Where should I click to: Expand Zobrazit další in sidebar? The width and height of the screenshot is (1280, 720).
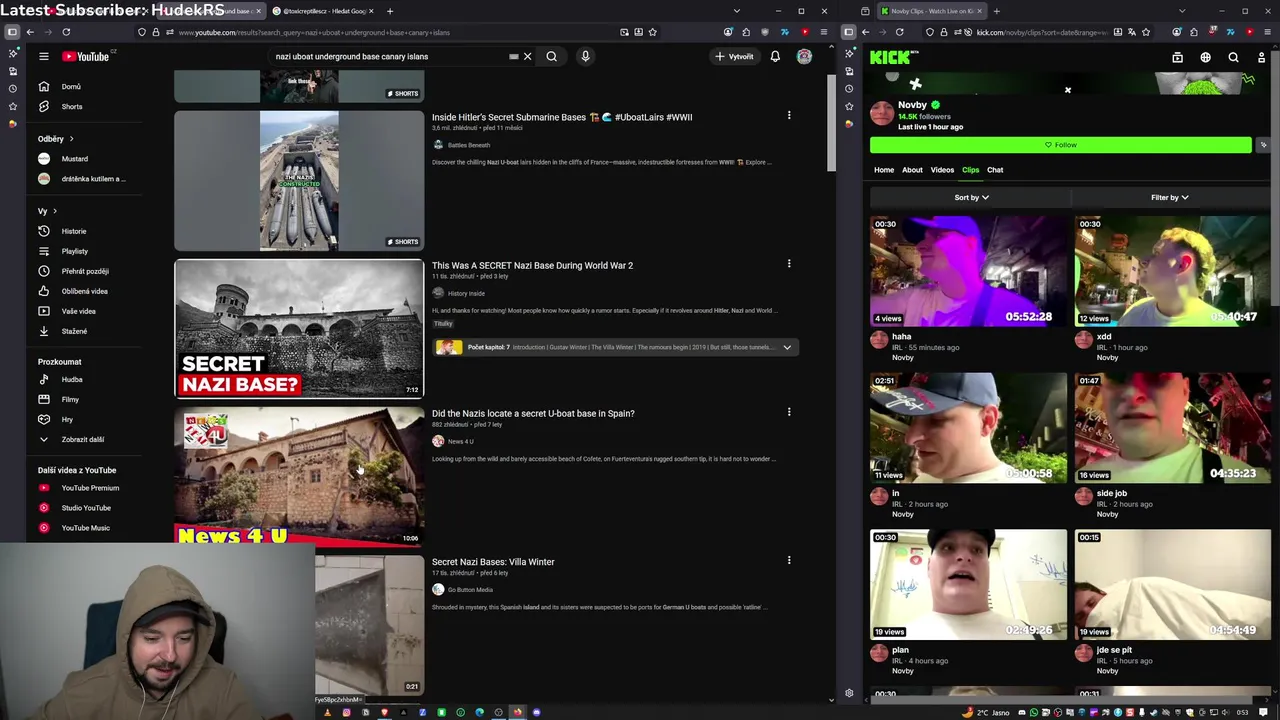click(82, 439)
